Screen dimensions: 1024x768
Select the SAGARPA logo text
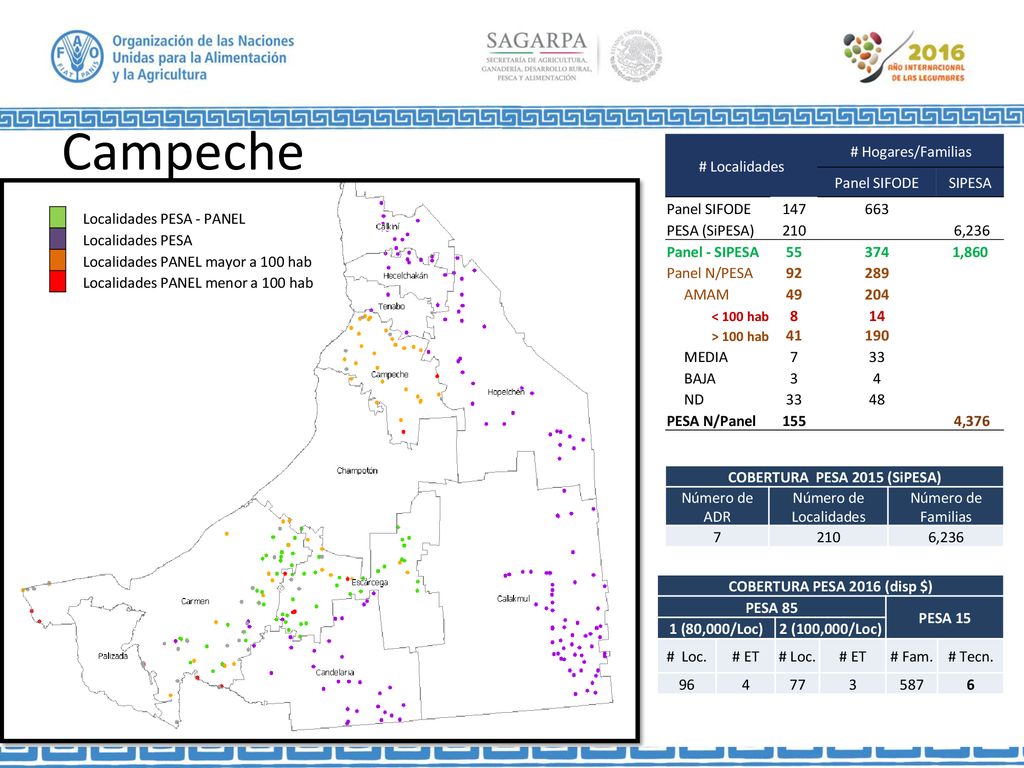coord(537,41)
